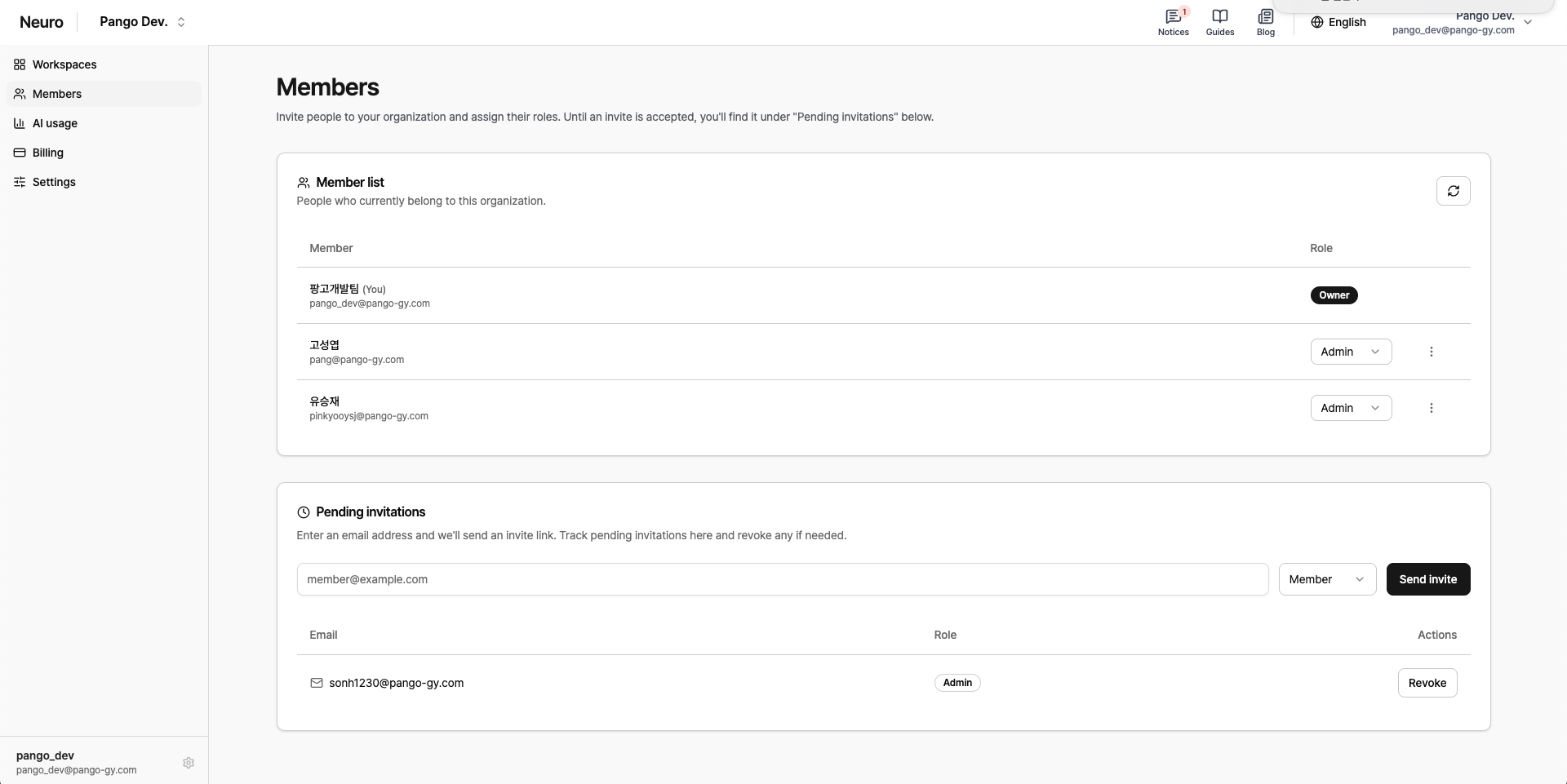Change role dropdown for 고성엽
Viewport: 1567px width, 784px height.
click(x=1351, y=352)
